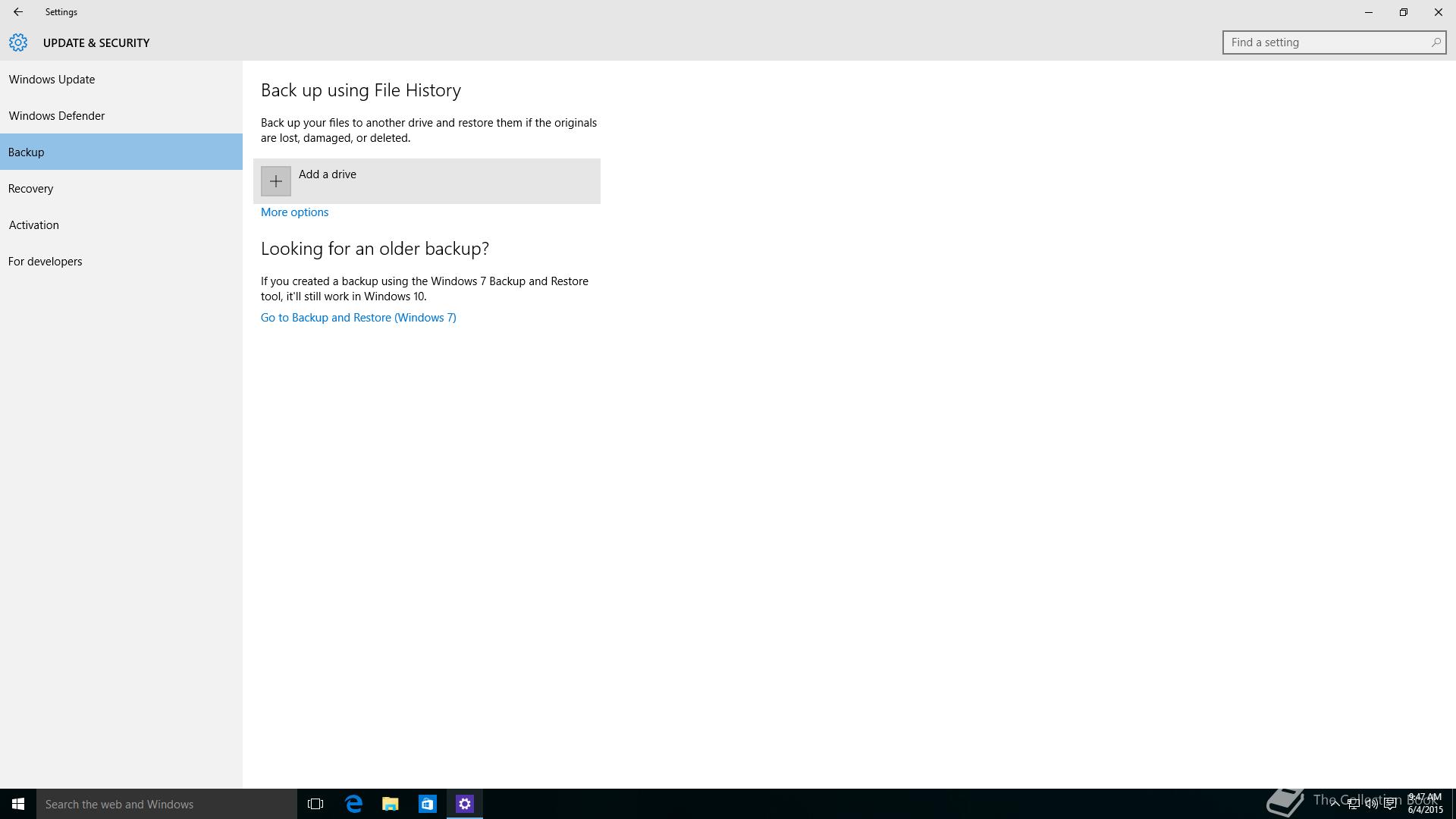The image size is (1456, 819).
Task: Click the search magnifier in Find a setting
Action: pos(1436,42)
